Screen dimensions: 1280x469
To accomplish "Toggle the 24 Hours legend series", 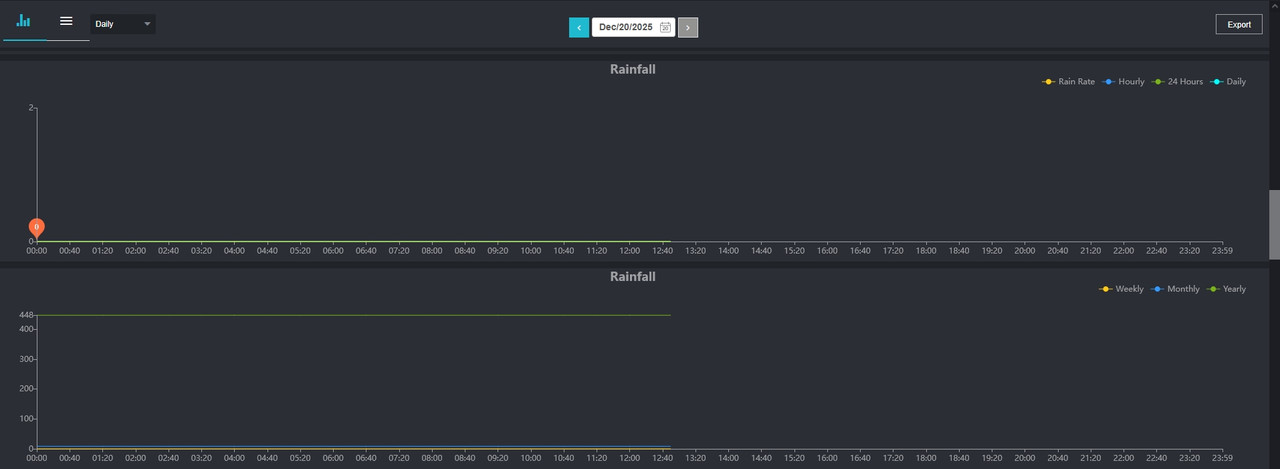I will [1178, 81].
